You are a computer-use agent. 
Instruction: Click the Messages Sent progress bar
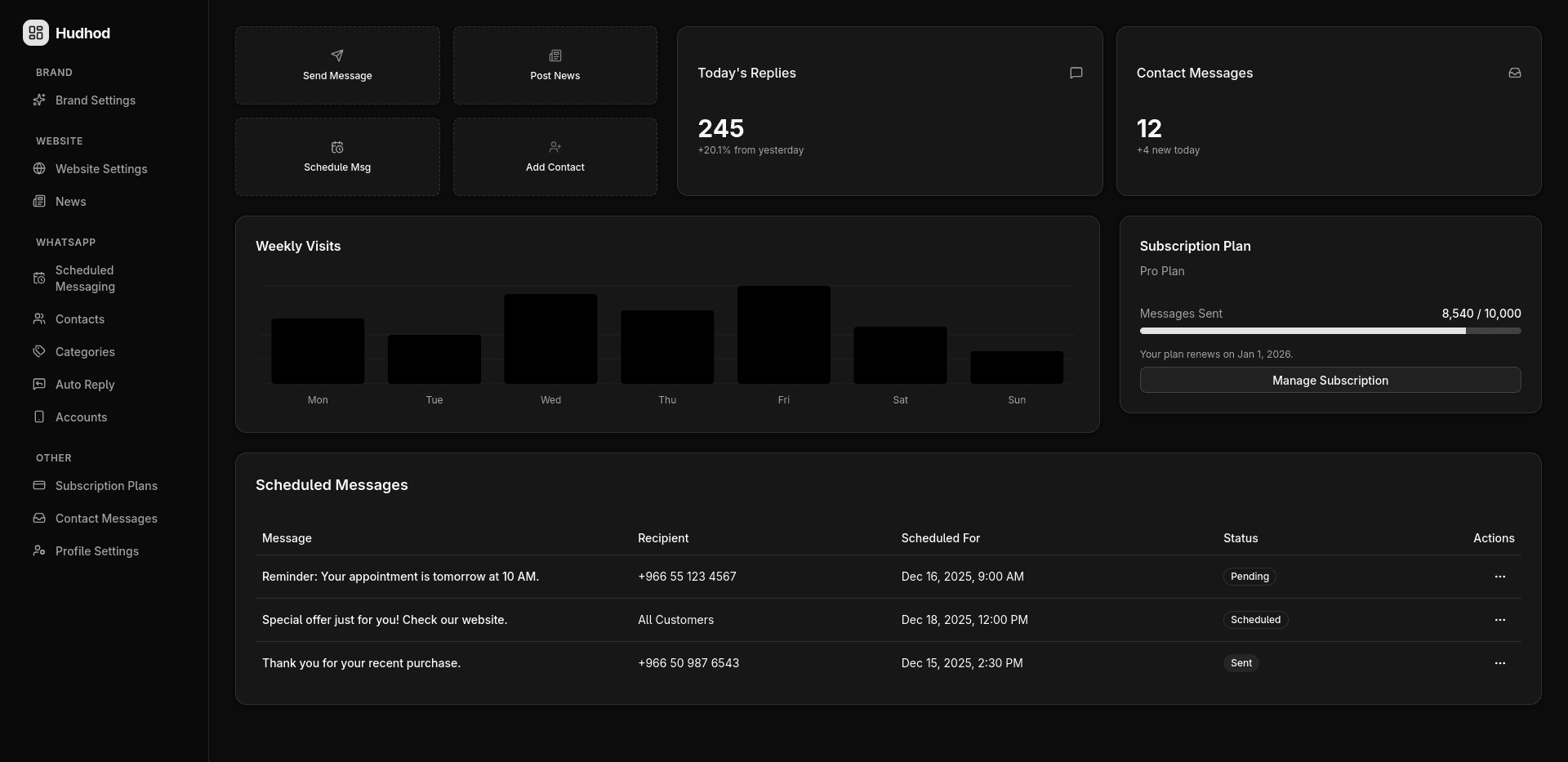[1330, 330]
